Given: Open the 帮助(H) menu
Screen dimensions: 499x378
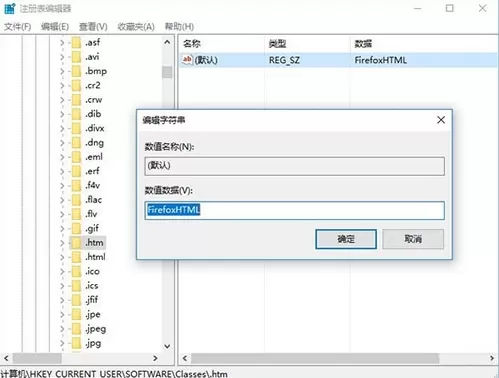Looking at the screenshot, I should (x=179, y=26).
